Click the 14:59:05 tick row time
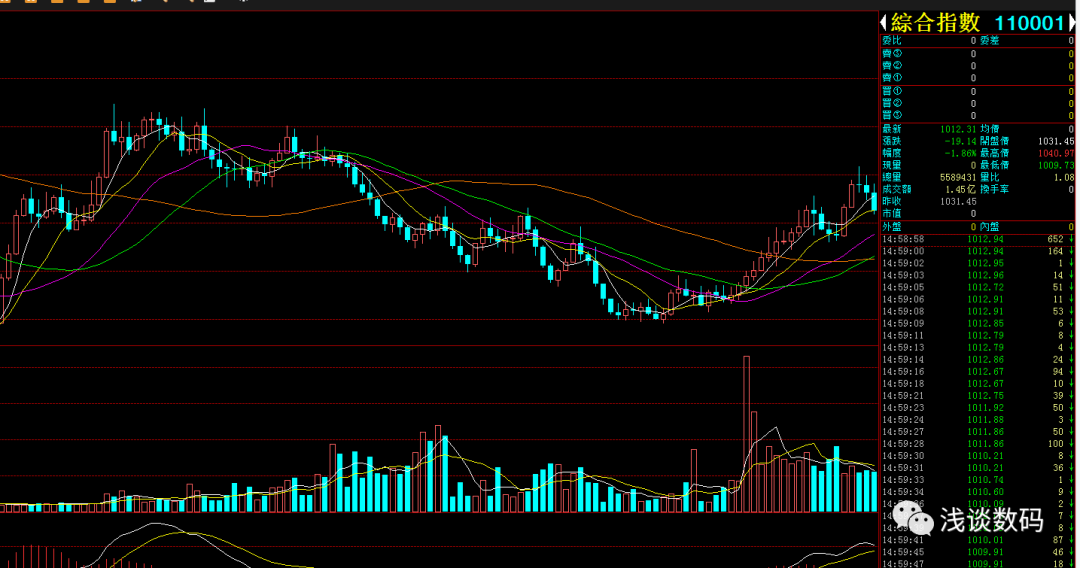The width and height of the screenshot is (1080, 568). tap(903, 287)
